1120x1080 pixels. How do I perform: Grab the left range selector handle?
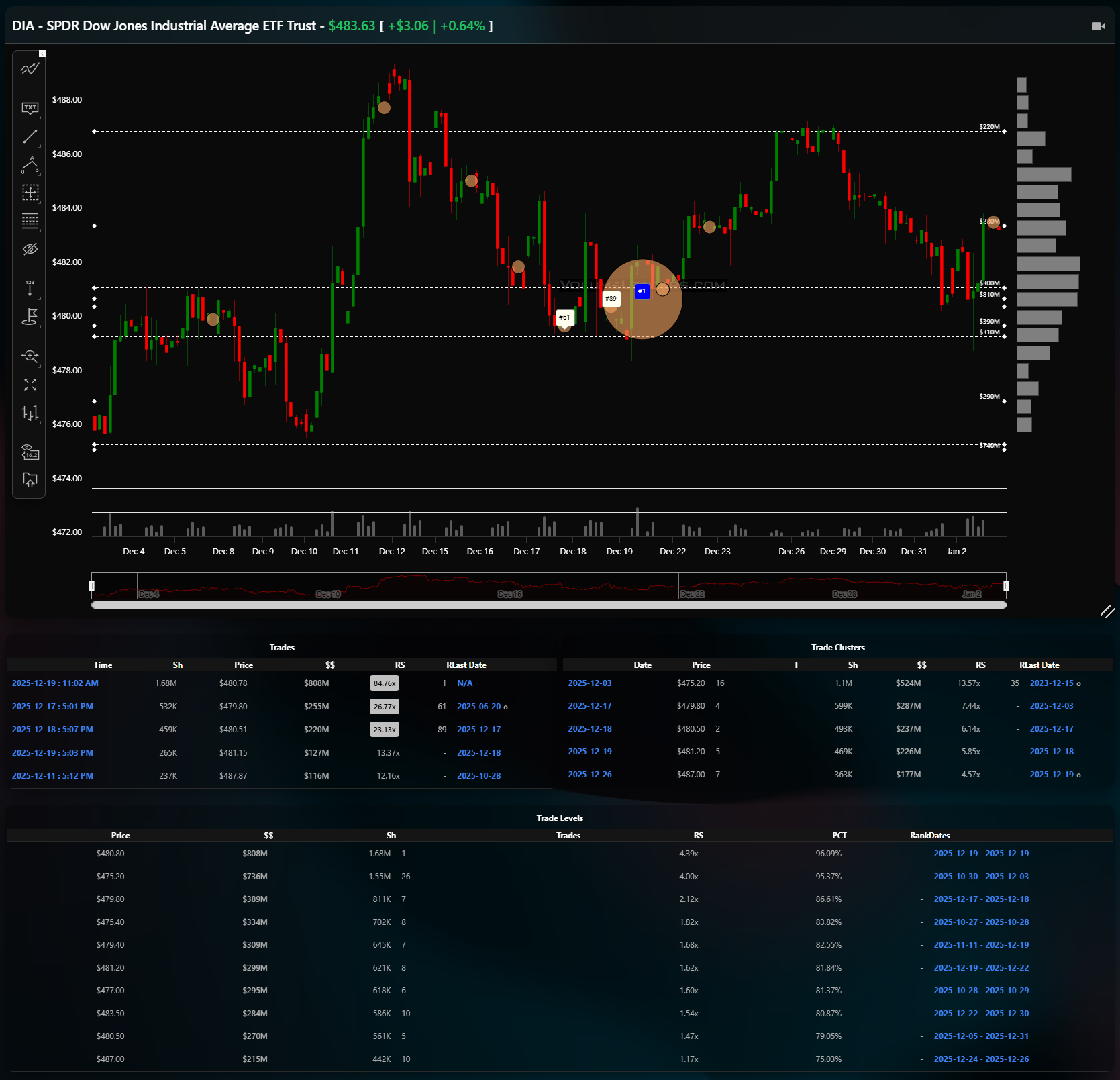click(92, 586)
